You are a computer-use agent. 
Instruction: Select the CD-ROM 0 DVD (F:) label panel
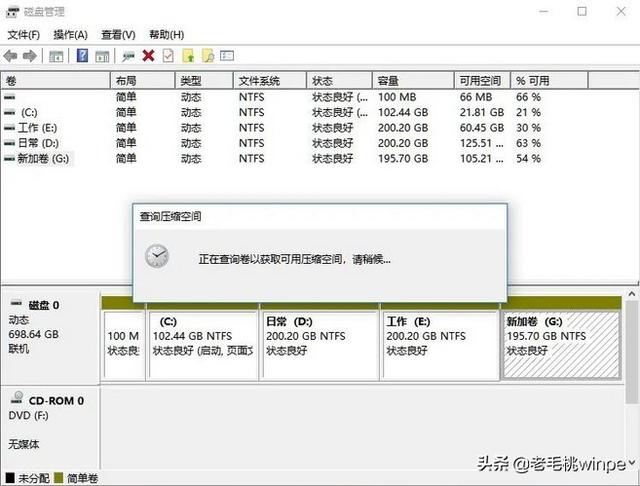click(50, 426)
